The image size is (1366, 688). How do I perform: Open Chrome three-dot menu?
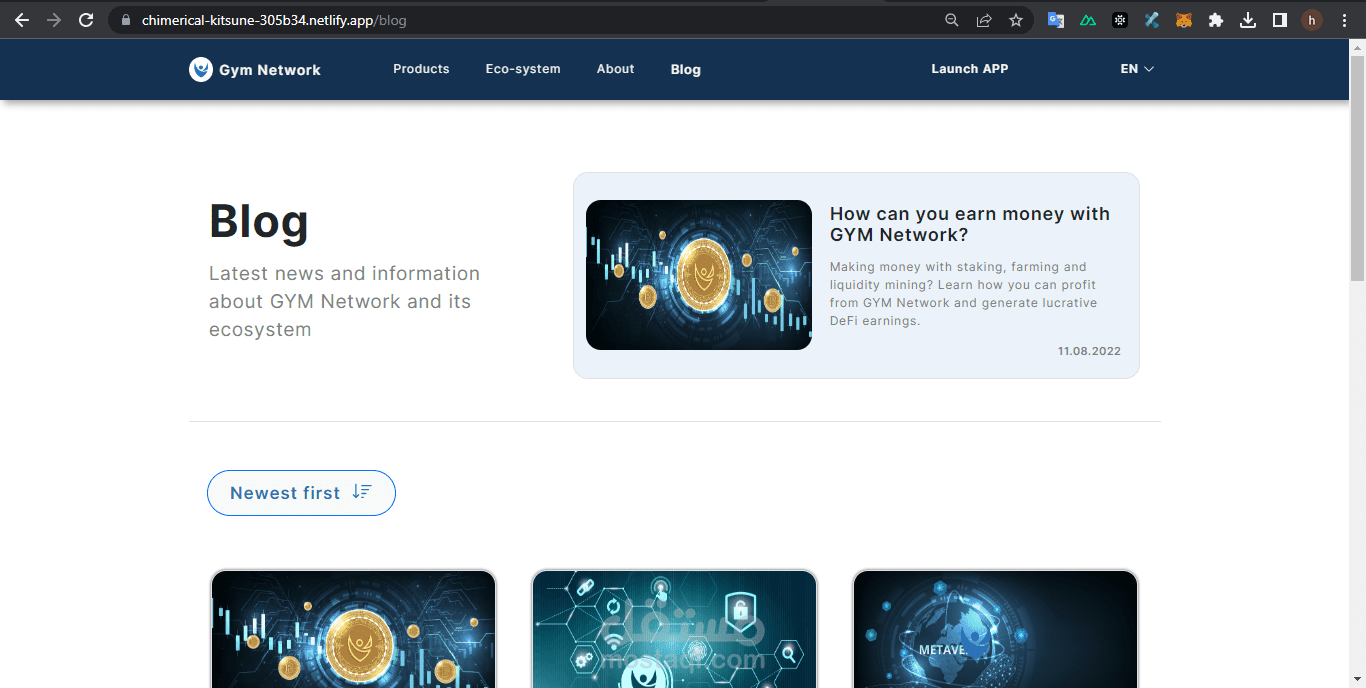[x=1344, y=20]
